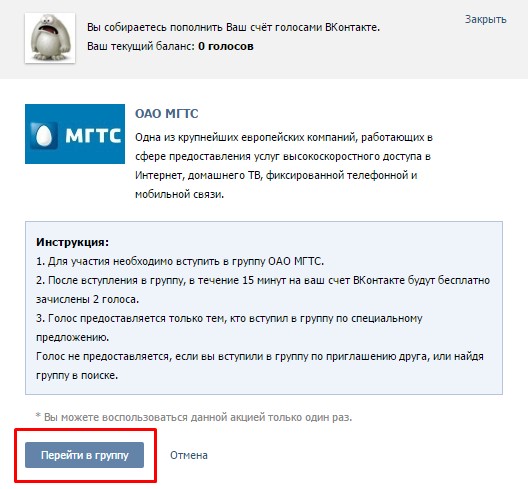
Task: Click the мобильной связи description line
Action: [x=179, y=194]
